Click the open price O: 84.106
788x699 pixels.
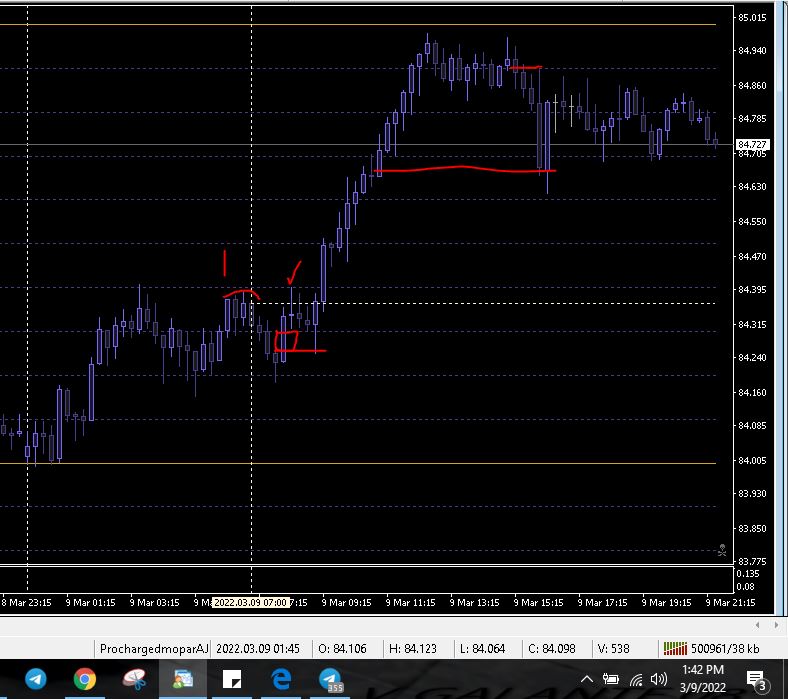point(342,649)
